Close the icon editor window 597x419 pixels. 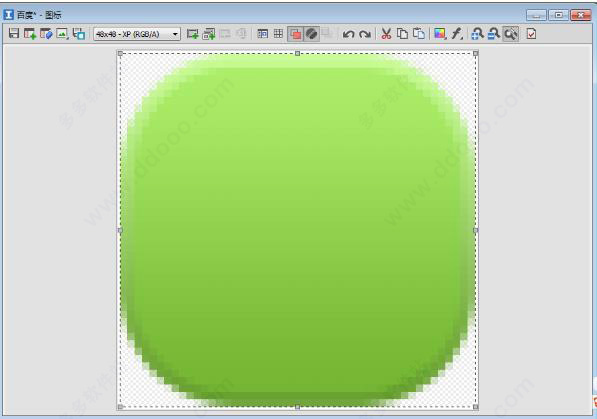click(x=581, y=15)
